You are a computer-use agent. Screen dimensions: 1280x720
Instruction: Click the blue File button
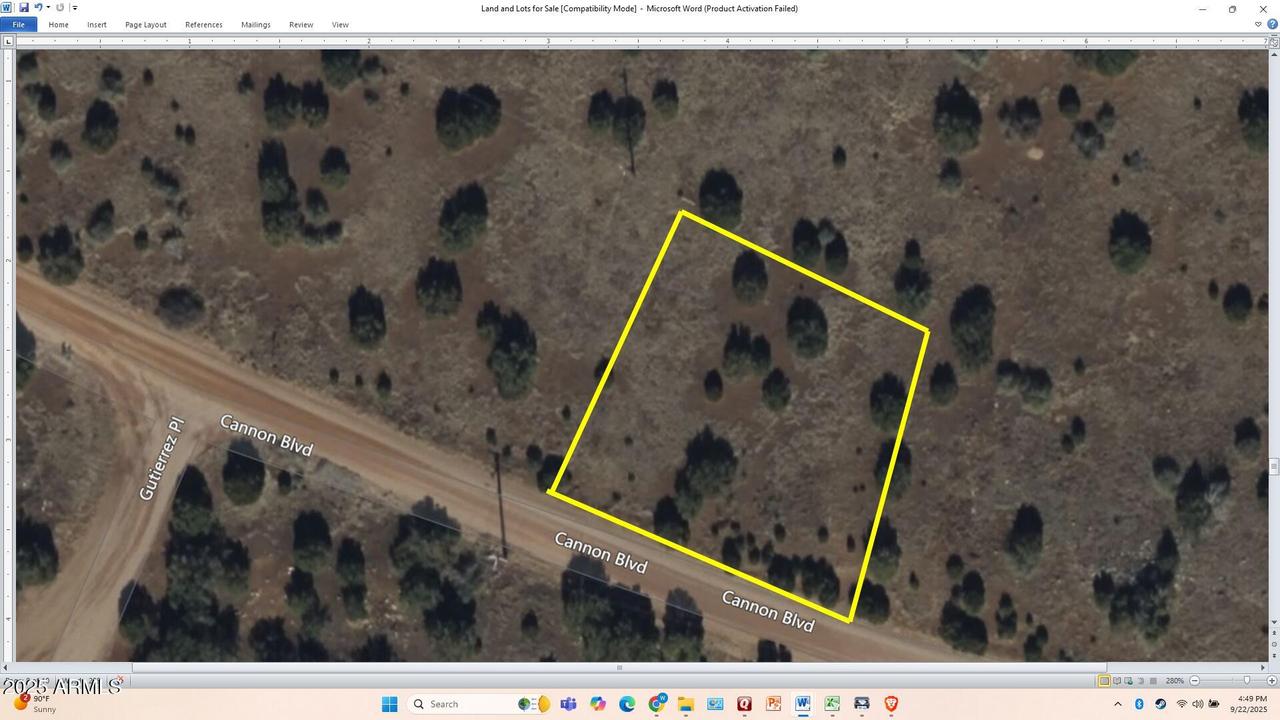[18, 25]
